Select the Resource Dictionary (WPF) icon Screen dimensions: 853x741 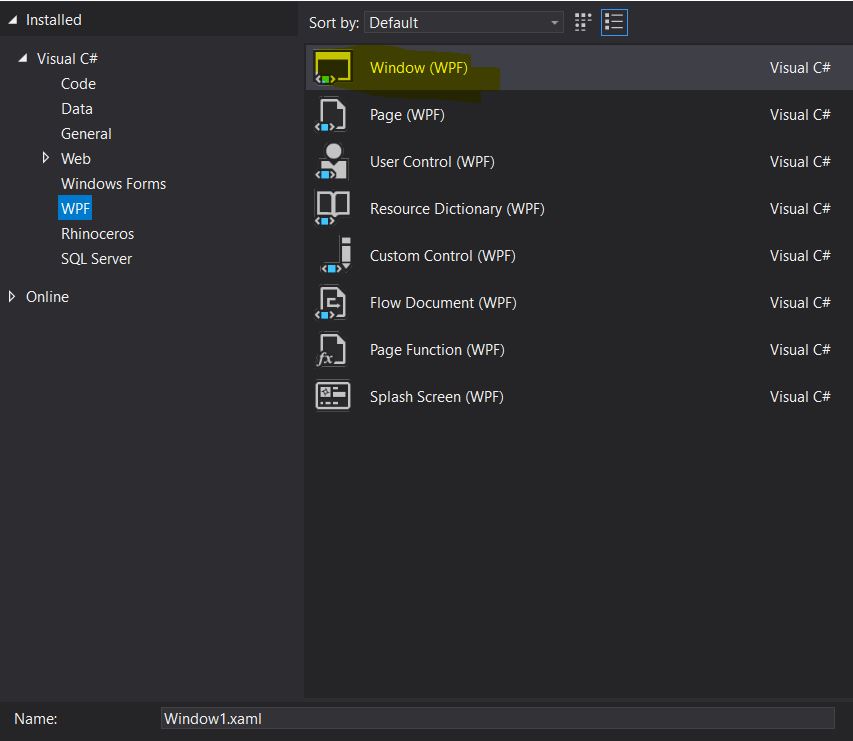[331, 208]
